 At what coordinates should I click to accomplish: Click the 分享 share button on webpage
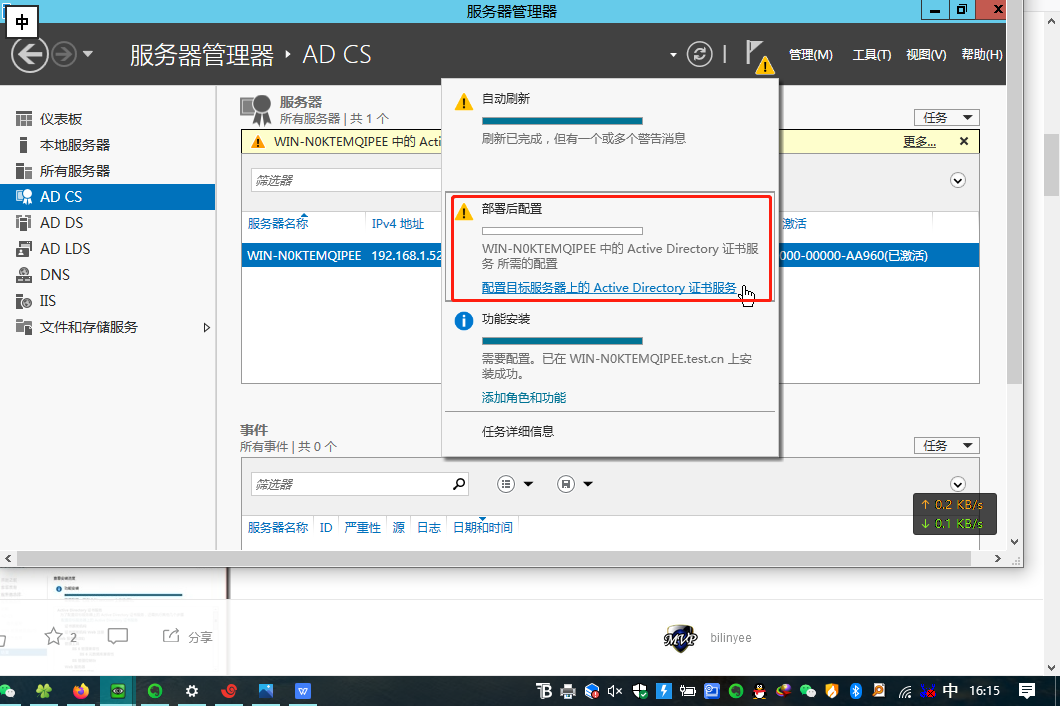point(187,636)
